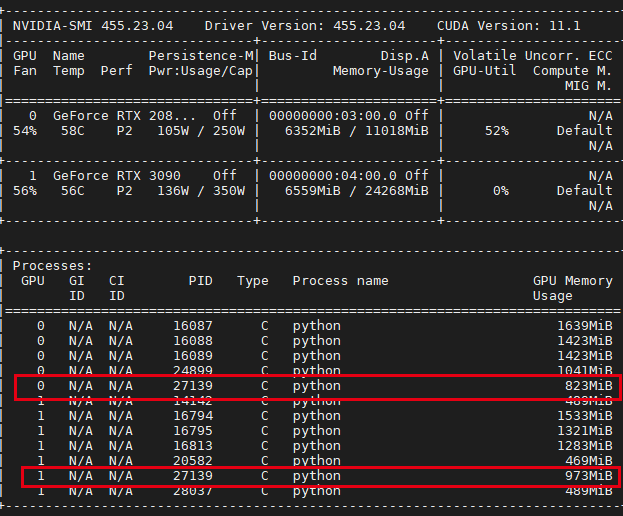Click the 54% fan speed value
The height and width of the screenshot is (516, 623).
(x=25, y=131)
